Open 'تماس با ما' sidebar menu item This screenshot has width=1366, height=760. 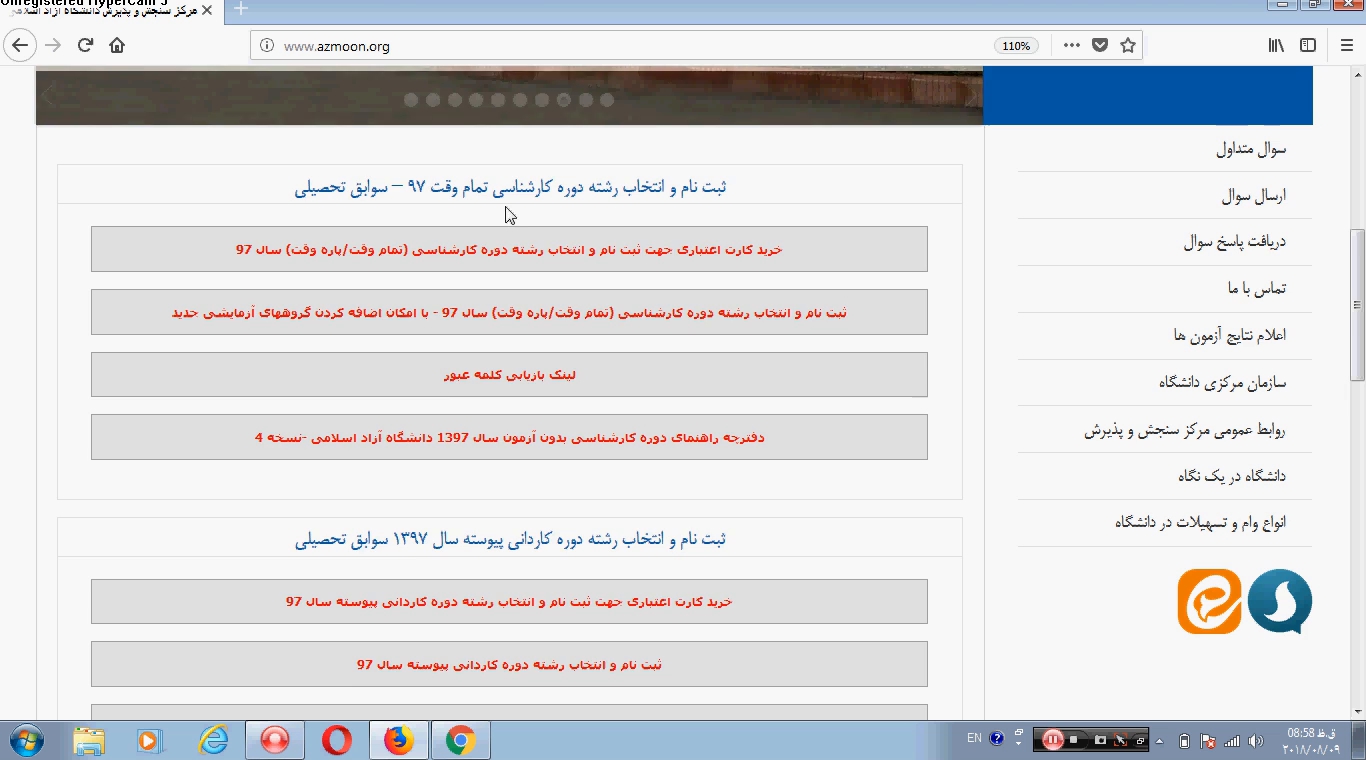coord(1256,288)
